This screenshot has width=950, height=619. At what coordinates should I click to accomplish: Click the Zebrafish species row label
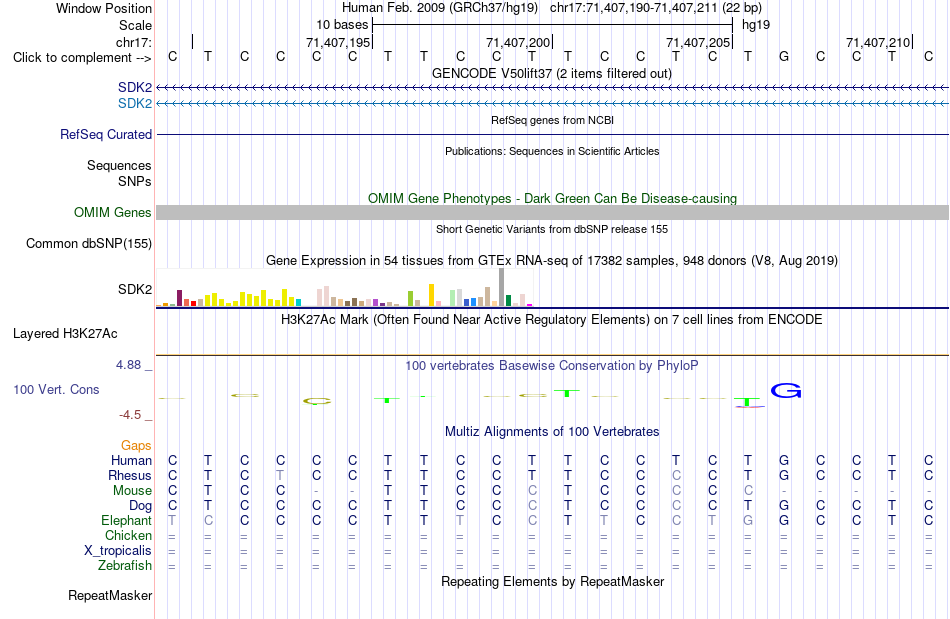(x=125, y=565)
